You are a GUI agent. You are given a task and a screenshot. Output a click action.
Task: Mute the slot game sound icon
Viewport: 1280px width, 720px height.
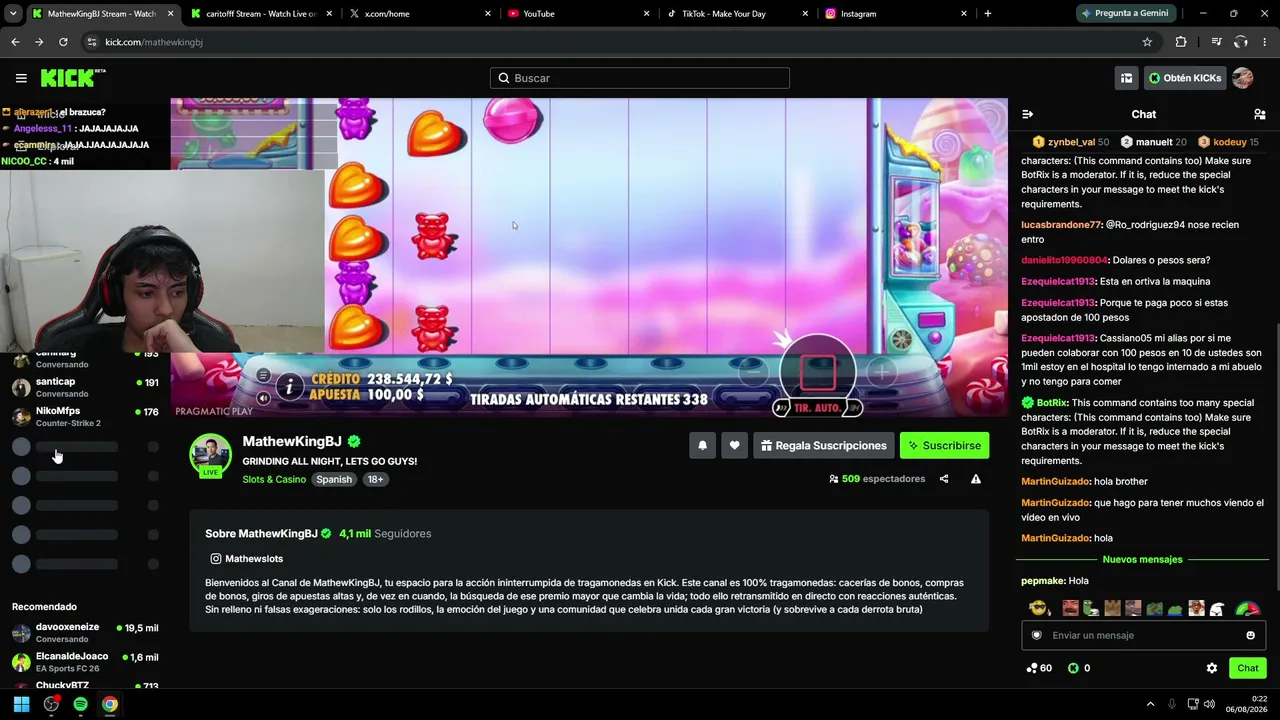coord(263,398)
